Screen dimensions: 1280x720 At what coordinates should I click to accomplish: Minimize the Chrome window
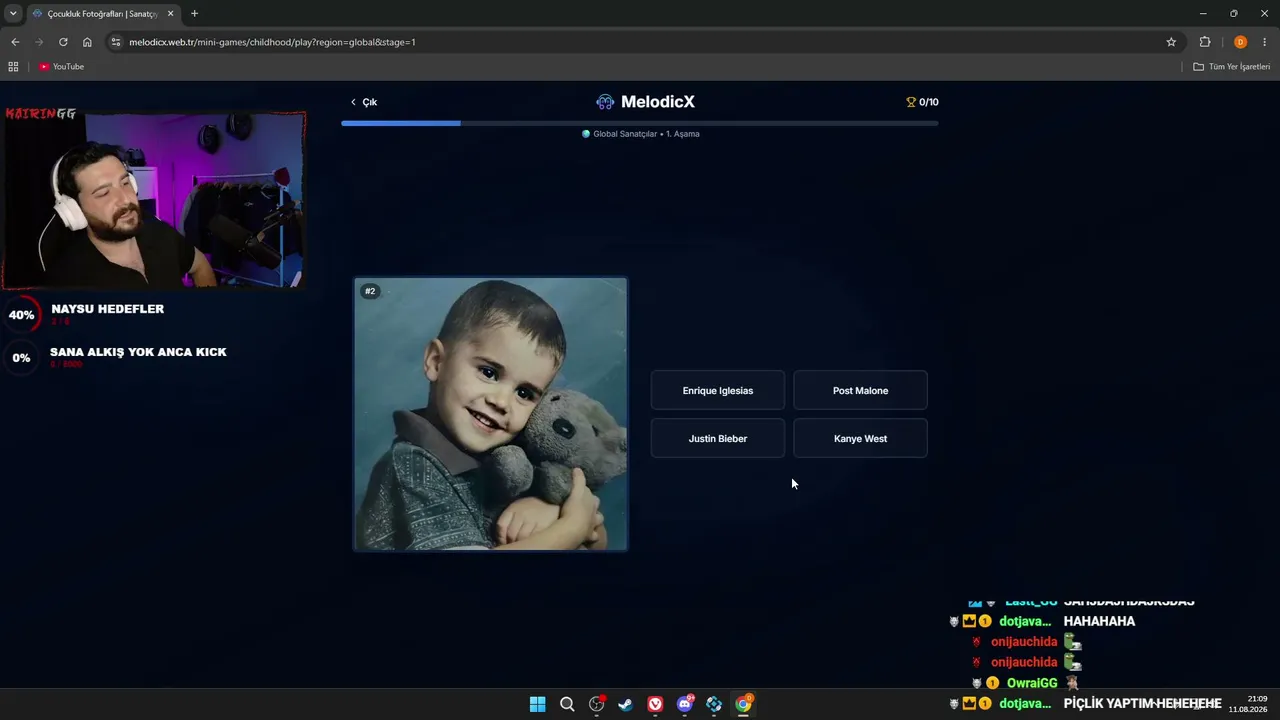coord(1203,14)
